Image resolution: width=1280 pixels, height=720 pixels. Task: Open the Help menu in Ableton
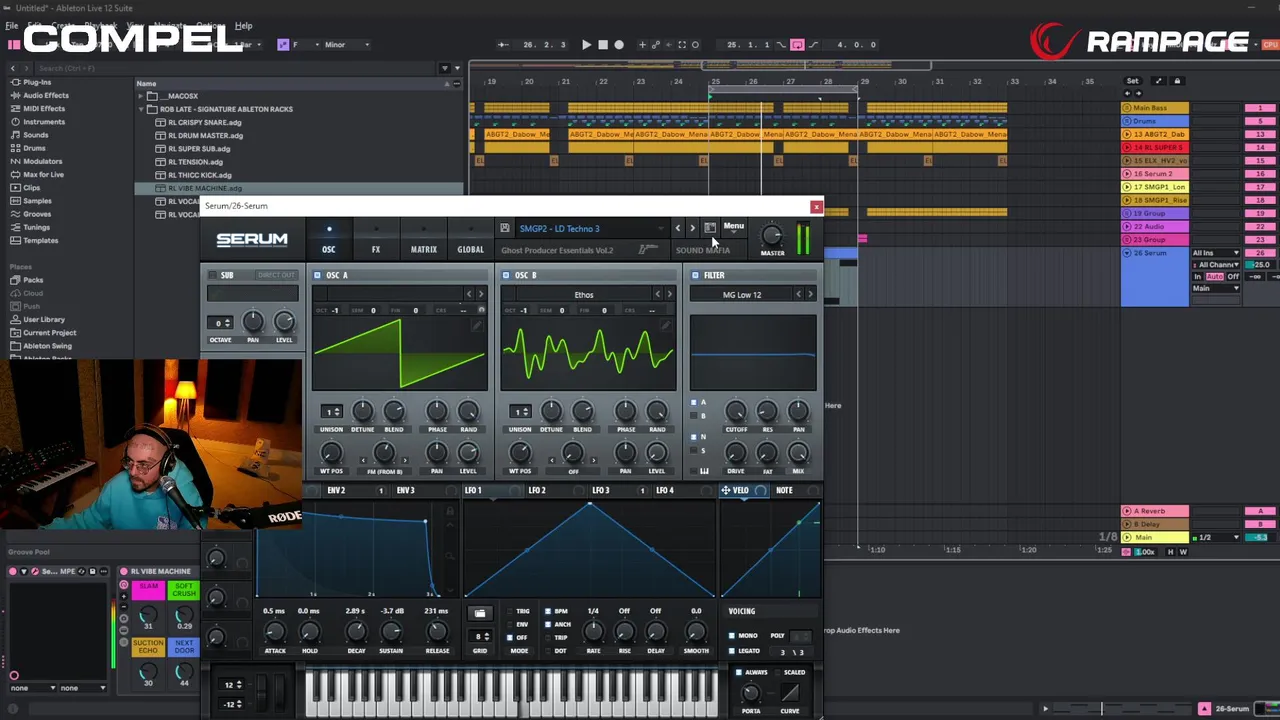pos(243,25)
